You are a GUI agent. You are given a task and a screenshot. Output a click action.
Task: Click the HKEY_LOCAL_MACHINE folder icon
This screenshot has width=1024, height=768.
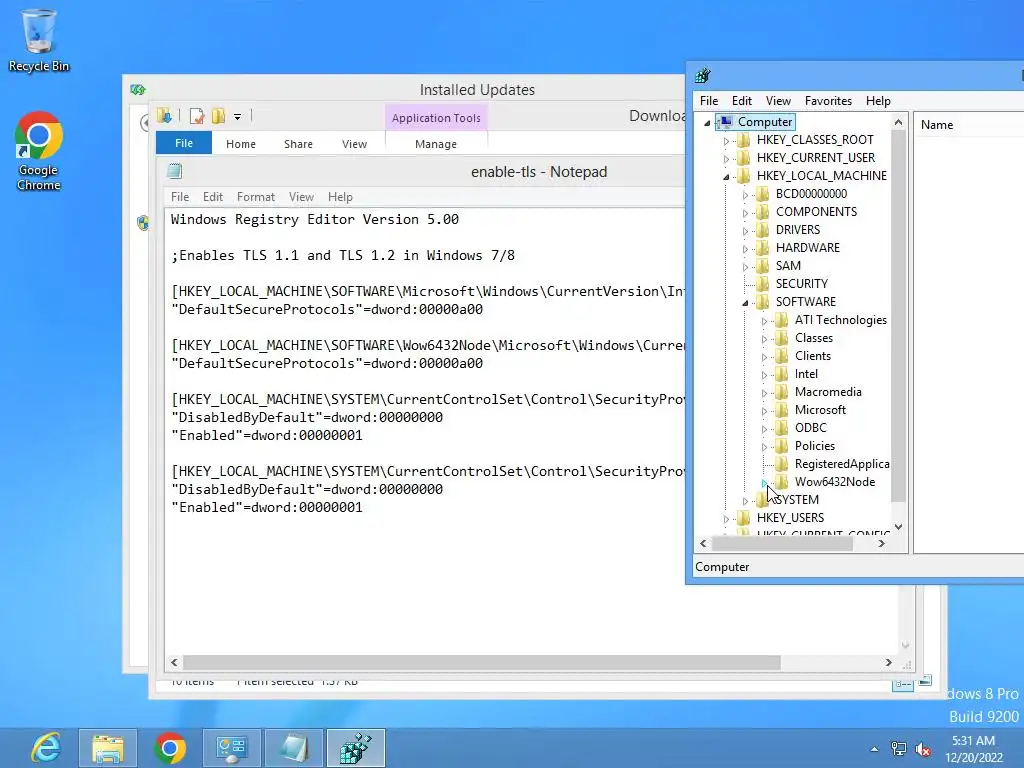click(x=743, y=176)
